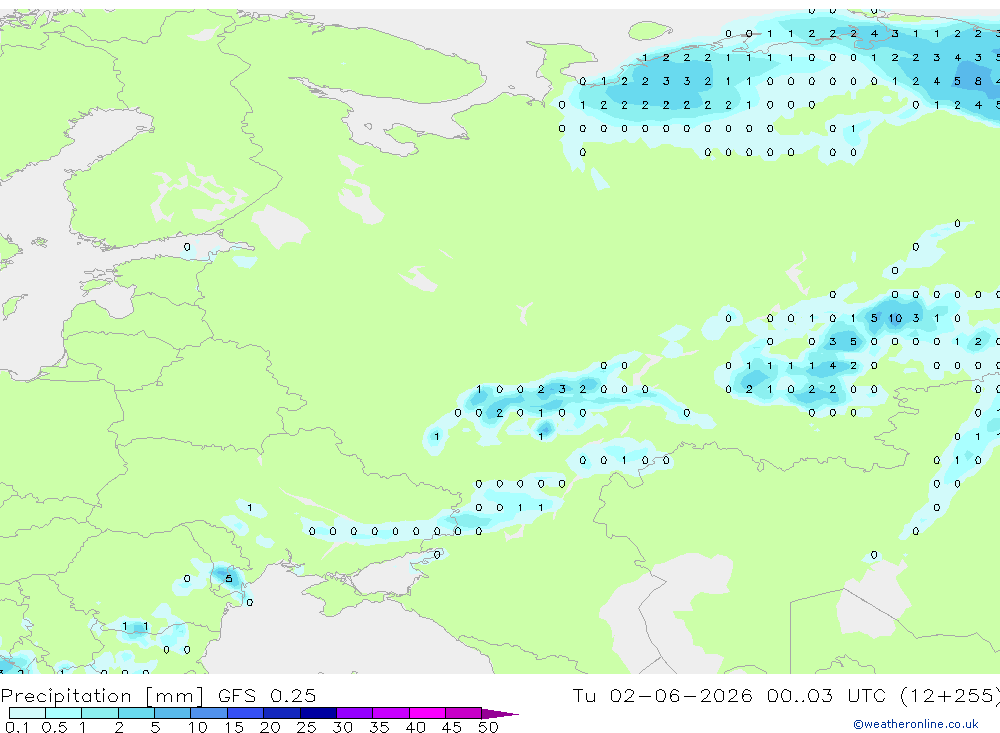
Task: Click the 2–5 mm legend color swatch
Action: [x=136, y=713]
